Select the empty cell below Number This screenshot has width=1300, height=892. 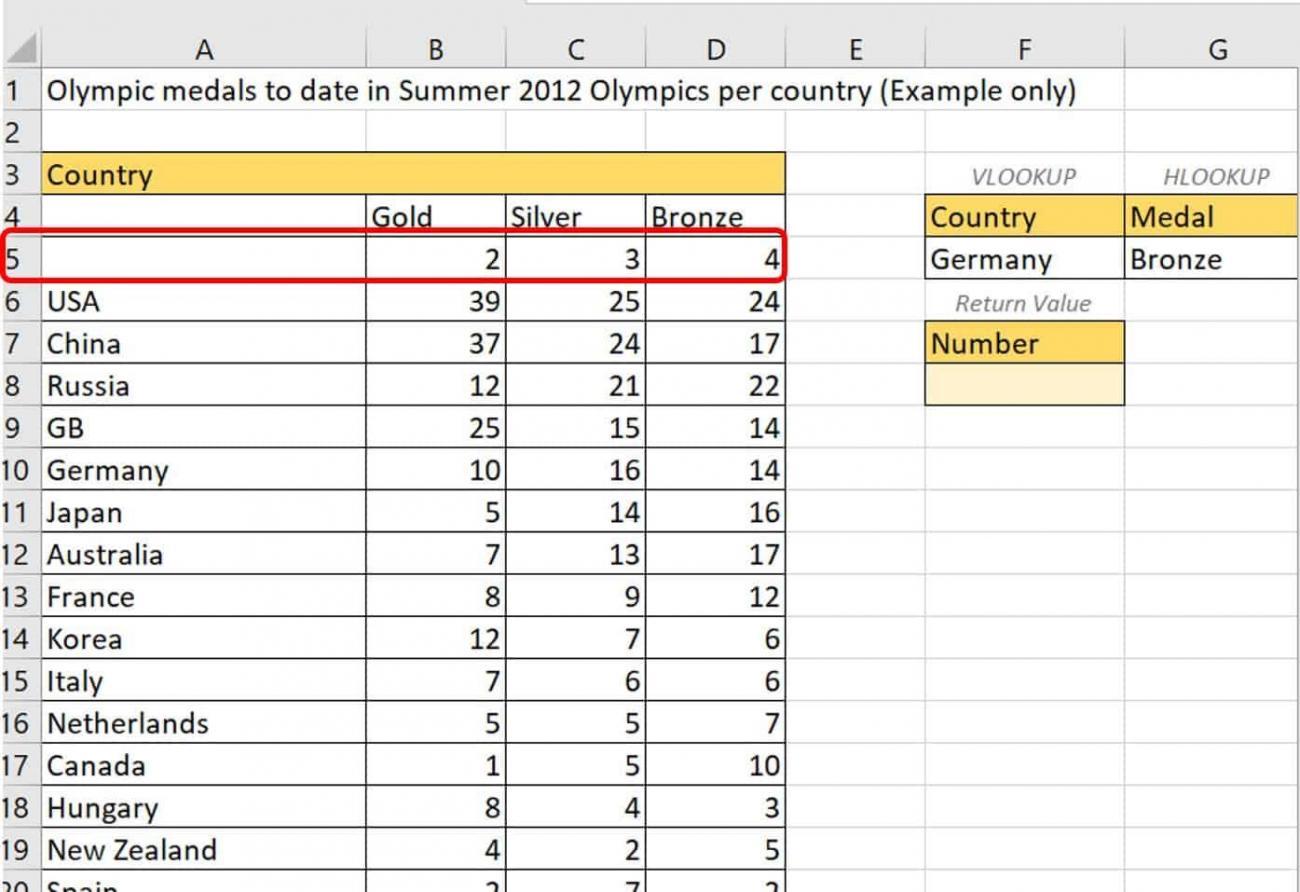(x=1023, y=385)
